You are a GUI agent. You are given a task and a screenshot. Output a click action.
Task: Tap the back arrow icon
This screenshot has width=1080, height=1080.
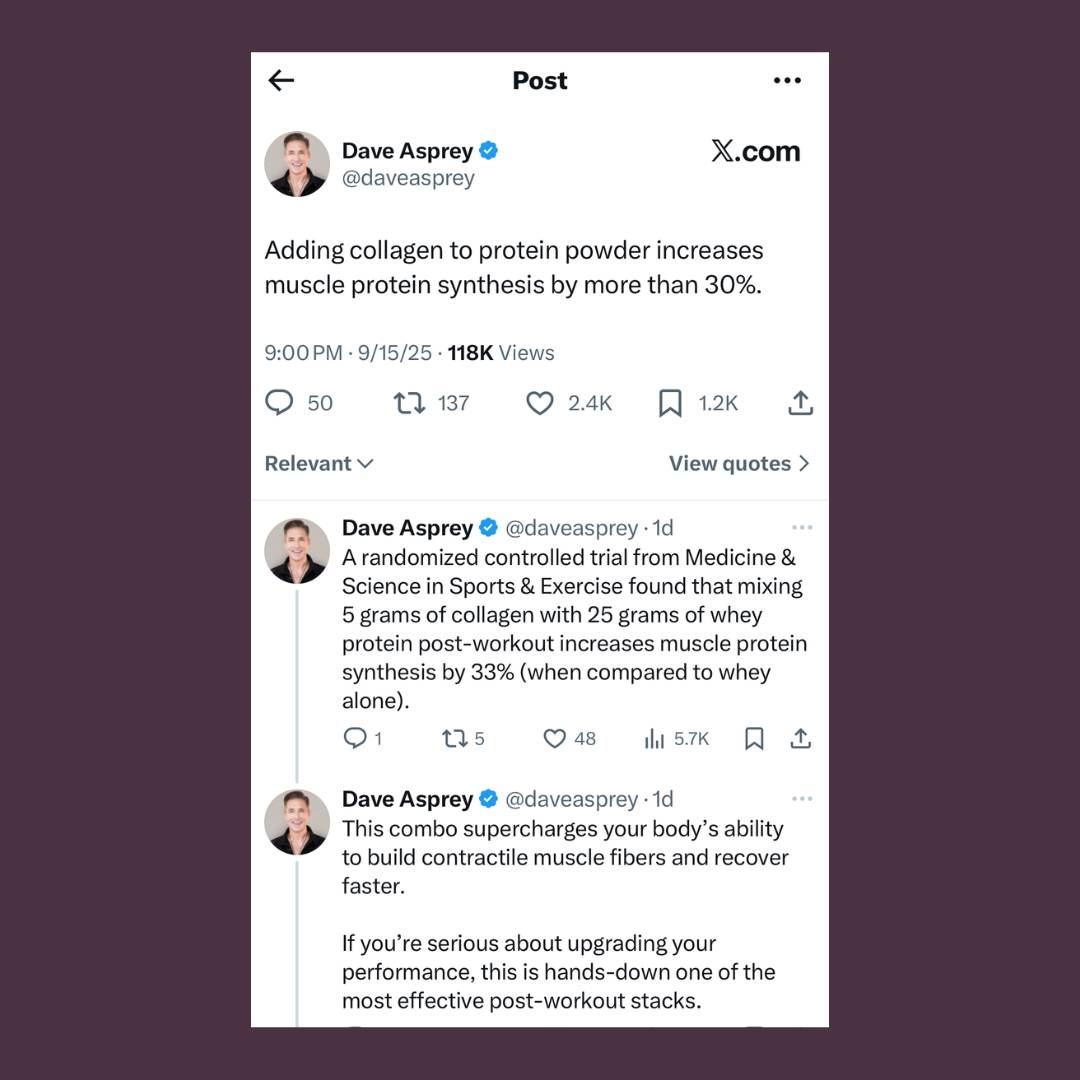pos(282,81)
